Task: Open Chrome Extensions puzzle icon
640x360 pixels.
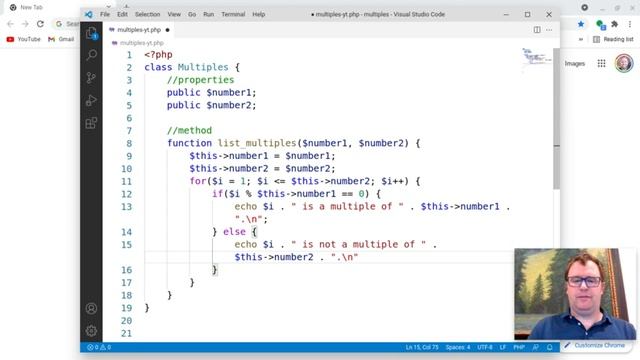Action: [614, 24]
